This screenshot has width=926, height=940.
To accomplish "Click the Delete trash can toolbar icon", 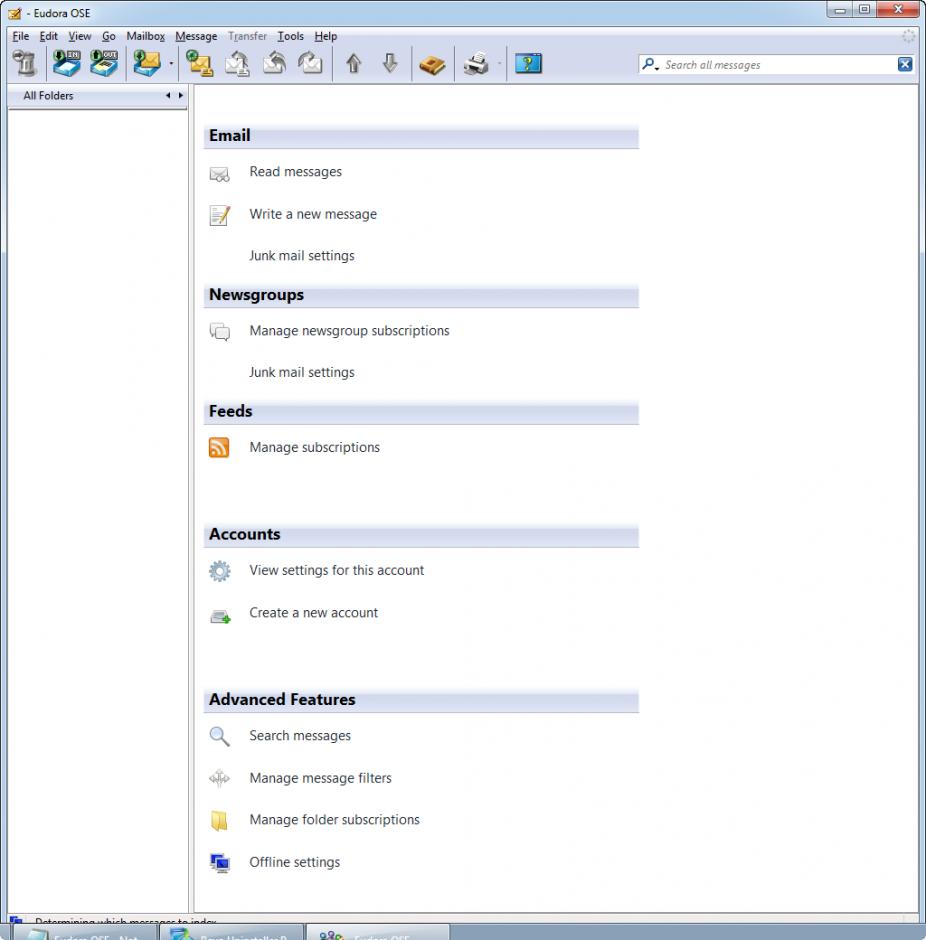I will point(25,64).
